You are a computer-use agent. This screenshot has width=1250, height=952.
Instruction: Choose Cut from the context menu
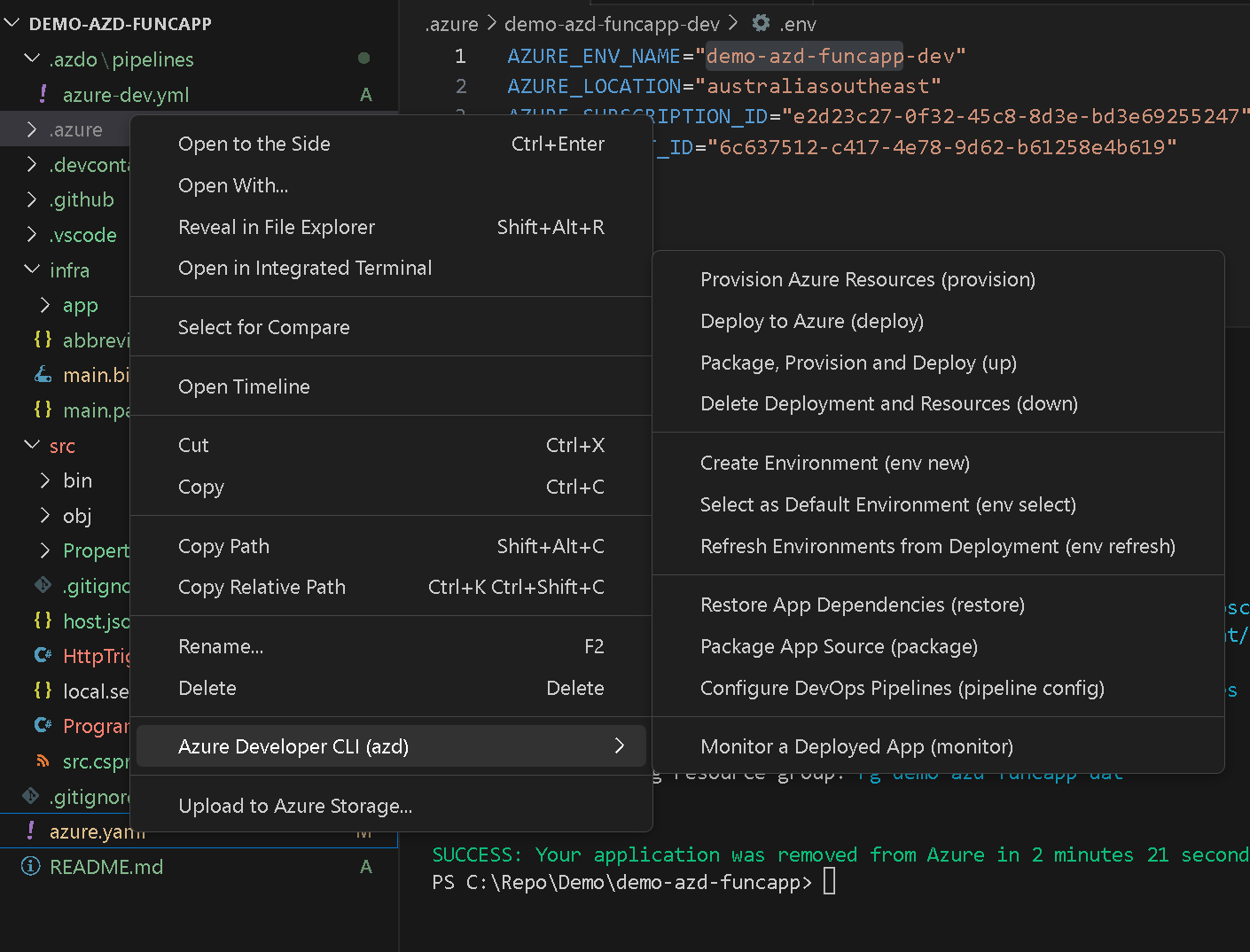(391, 445)
